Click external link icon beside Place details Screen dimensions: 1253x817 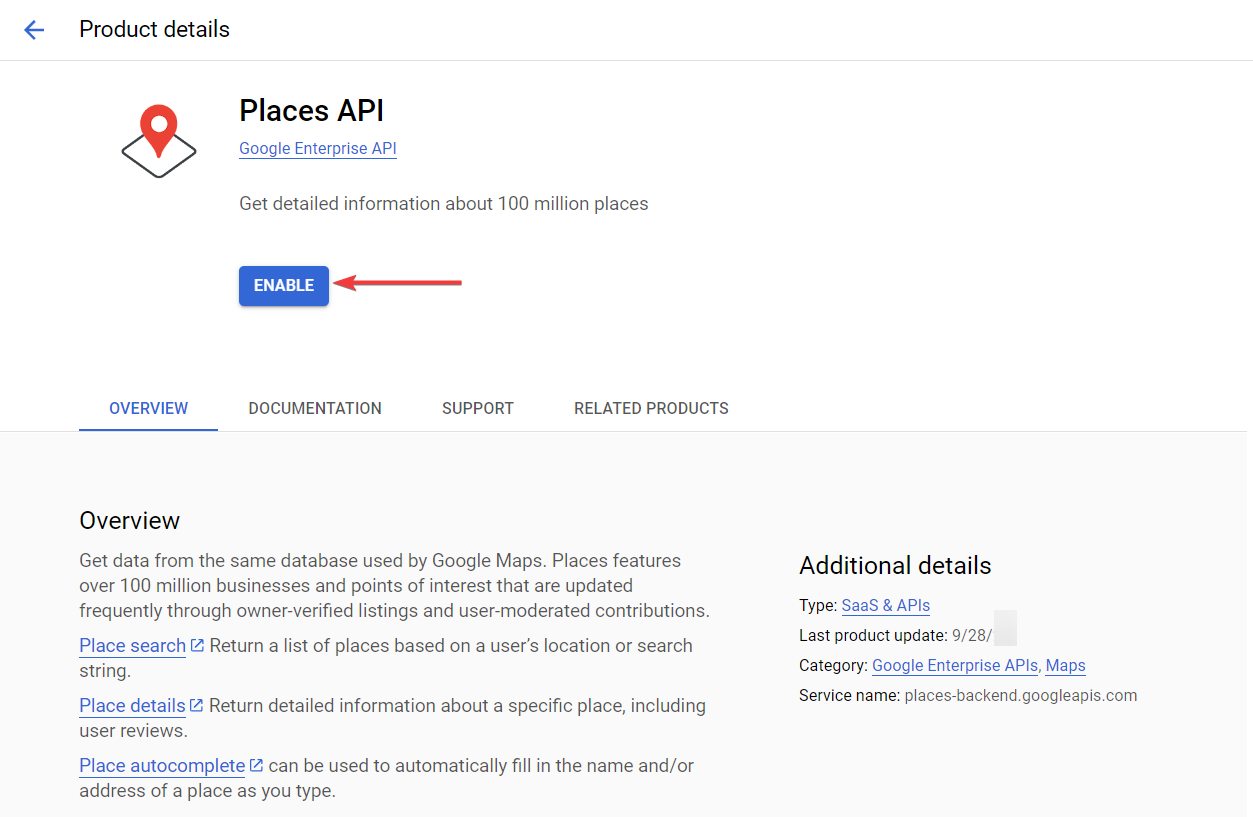coord(196,705)
